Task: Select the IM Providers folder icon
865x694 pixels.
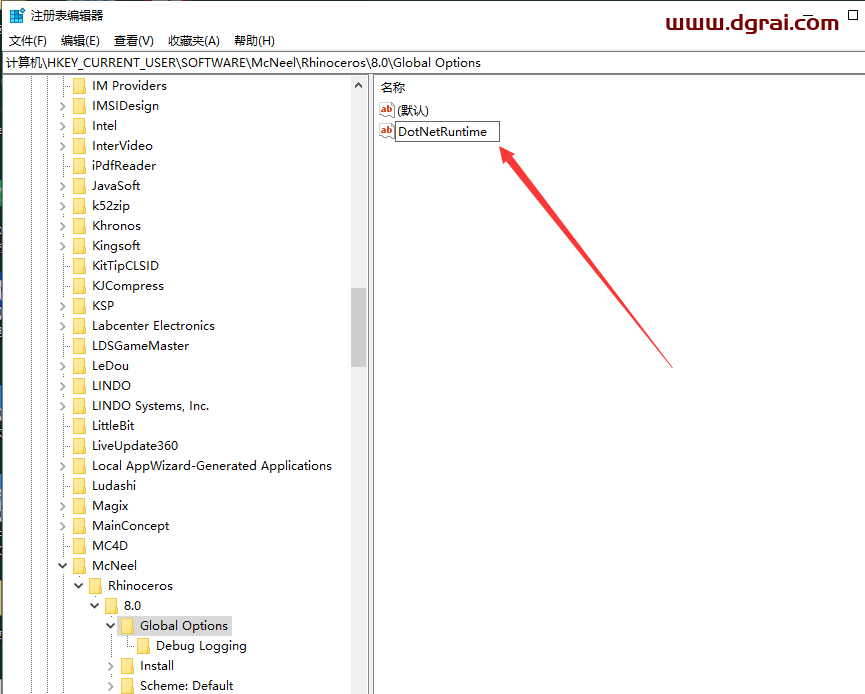Action: coord(79,86)
